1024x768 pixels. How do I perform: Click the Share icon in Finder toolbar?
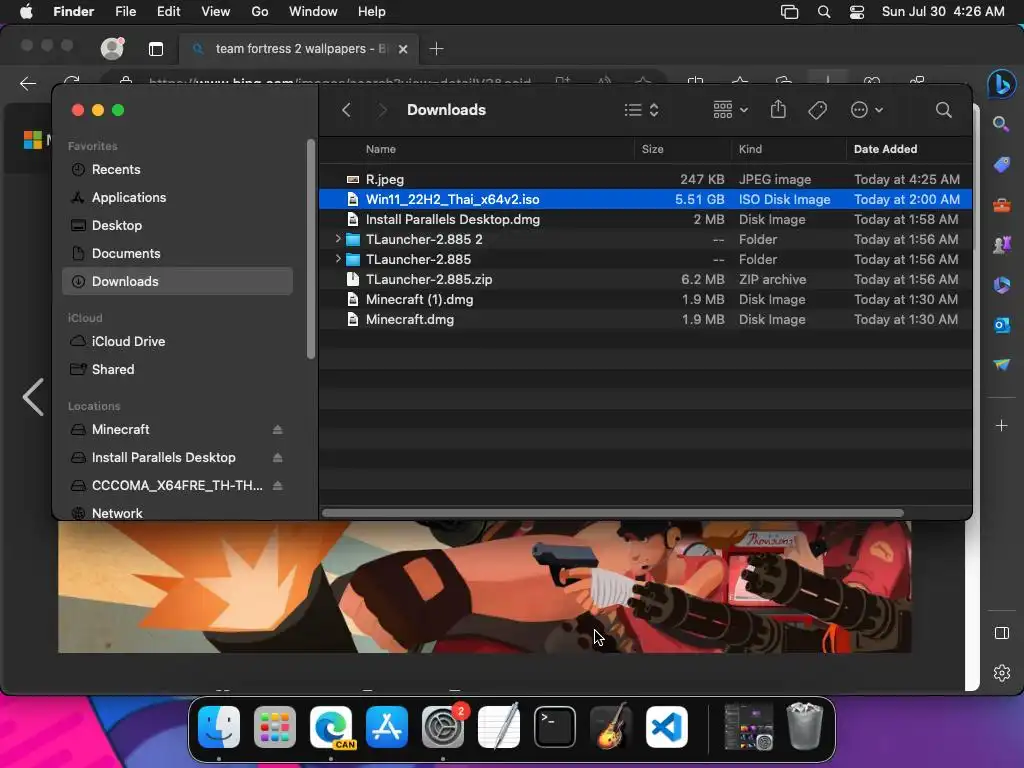pyautogui.click(x=778, y=109)
